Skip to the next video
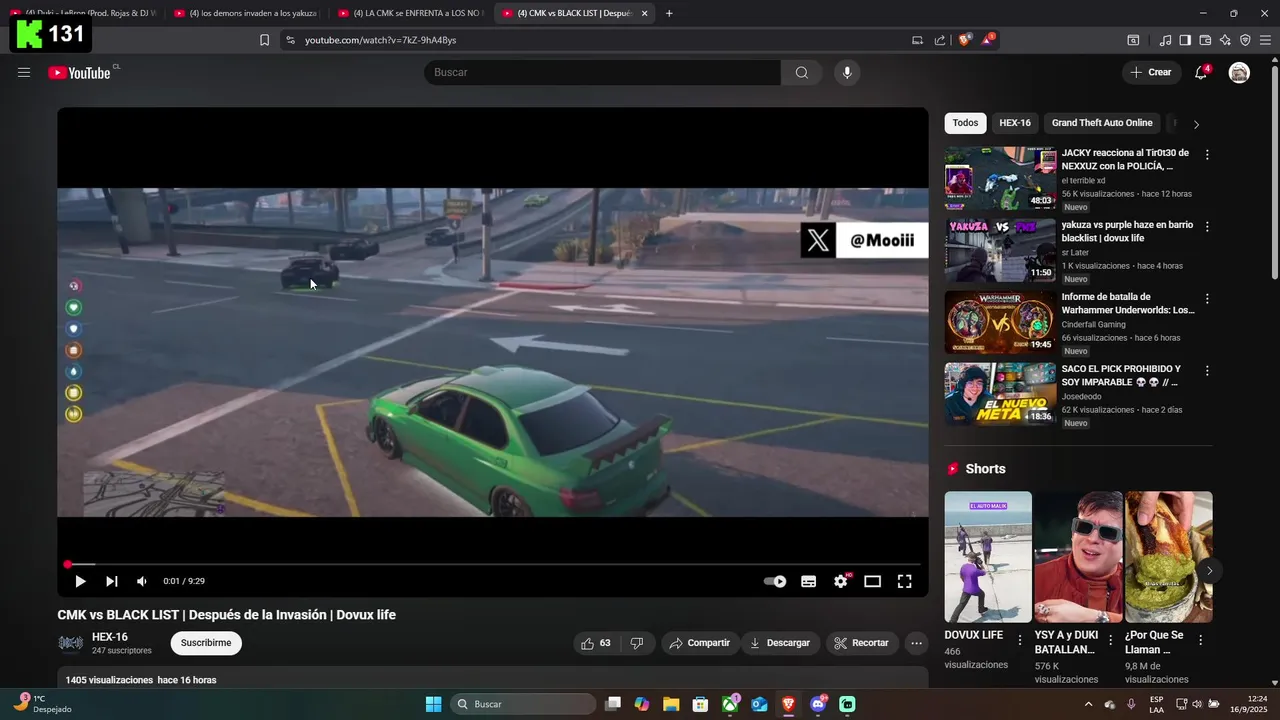 112,581
